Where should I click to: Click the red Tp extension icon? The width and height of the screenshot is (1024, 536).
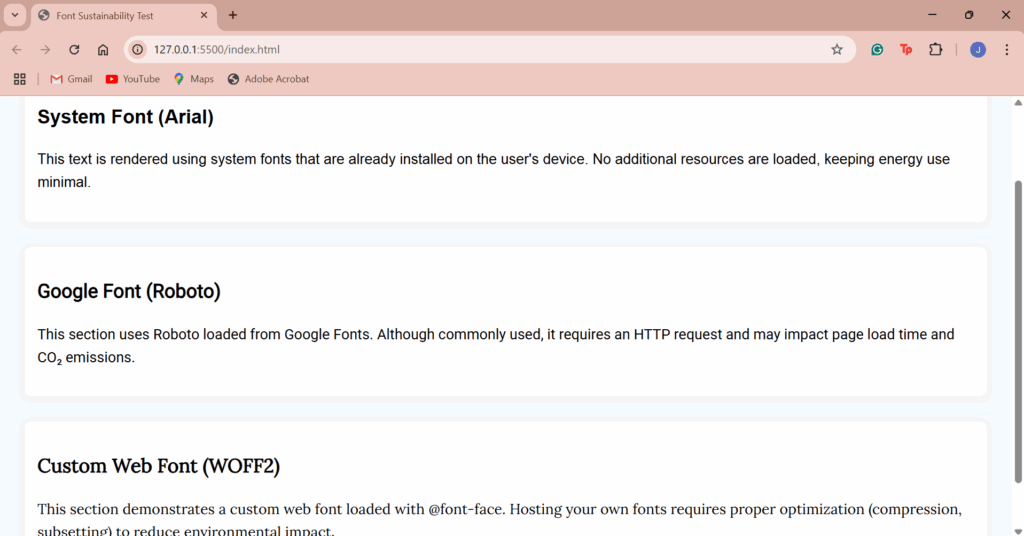coord(906,50)
